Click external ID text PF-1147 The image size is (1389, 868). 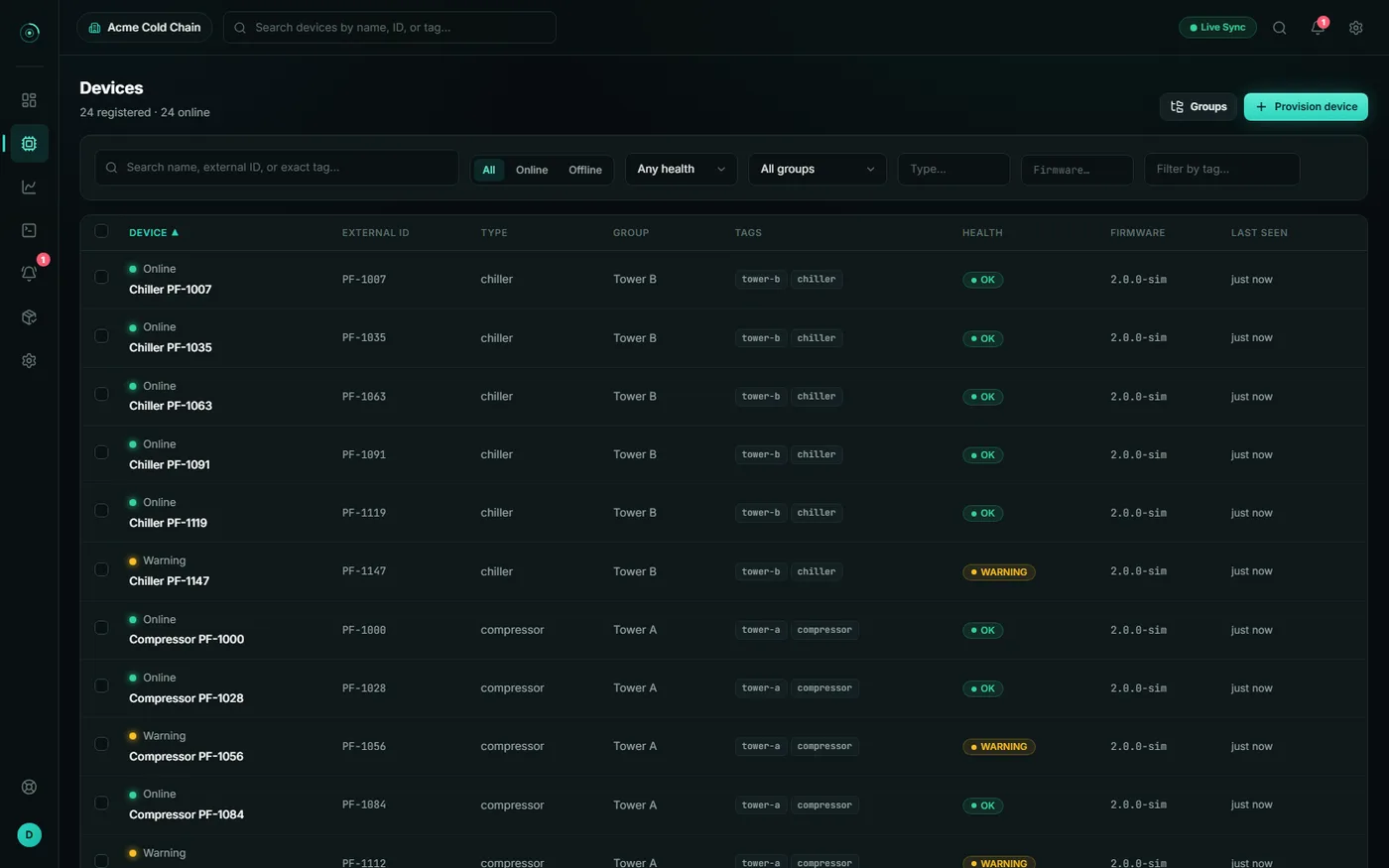[x=364, y=571]
